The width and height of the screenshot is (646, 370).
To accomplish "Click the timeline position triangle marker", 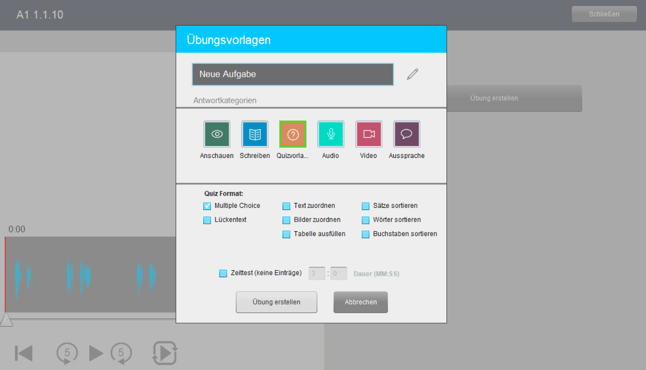I will coord(6,320).
